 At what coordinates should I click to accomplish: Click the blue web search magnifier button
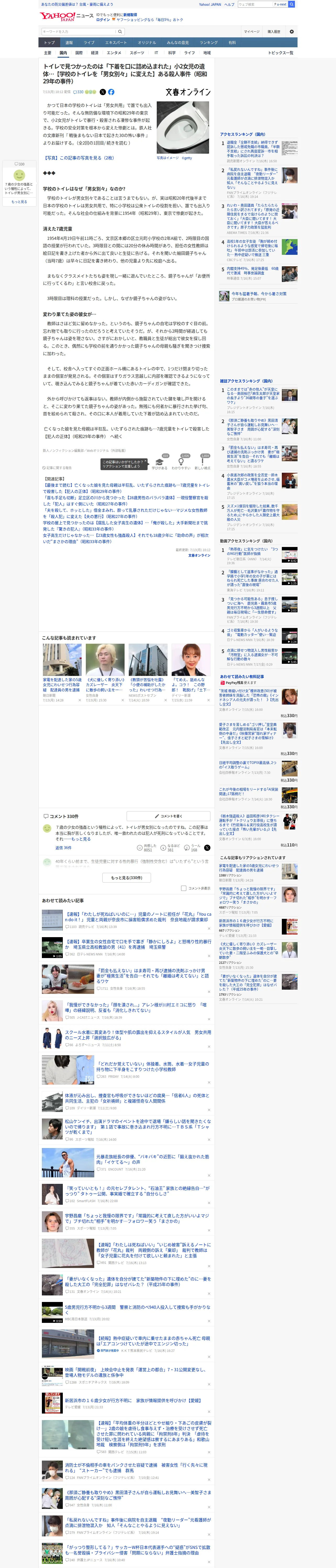[292, 4]
